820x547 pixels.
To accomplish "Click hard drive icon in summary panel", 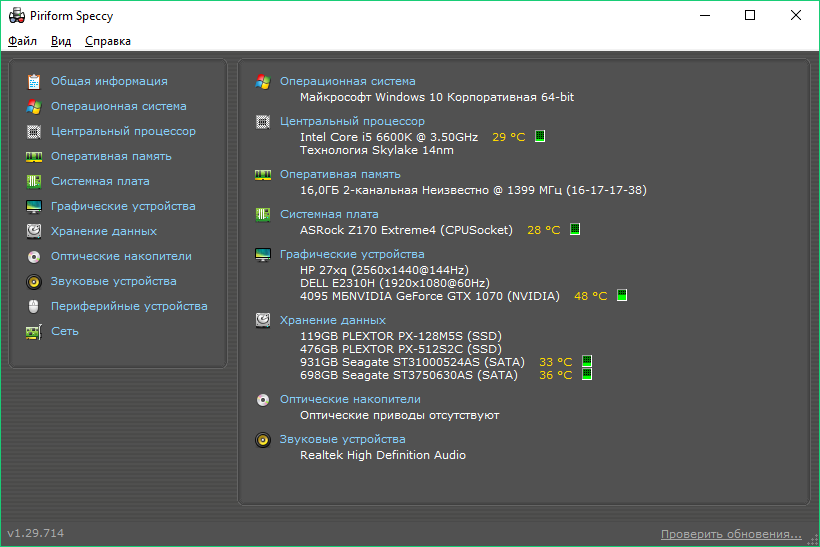I will 263,320.
